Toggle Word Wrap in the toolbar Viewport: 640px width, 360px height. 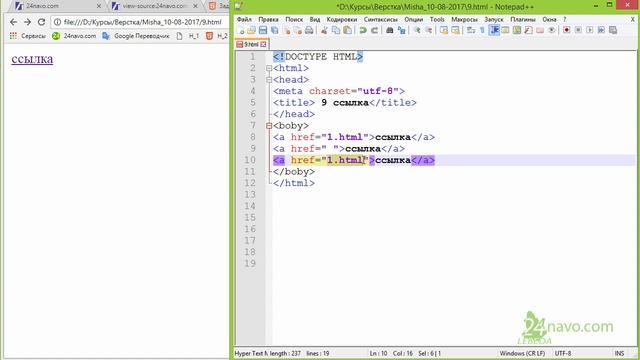click(x=471, y=30)
